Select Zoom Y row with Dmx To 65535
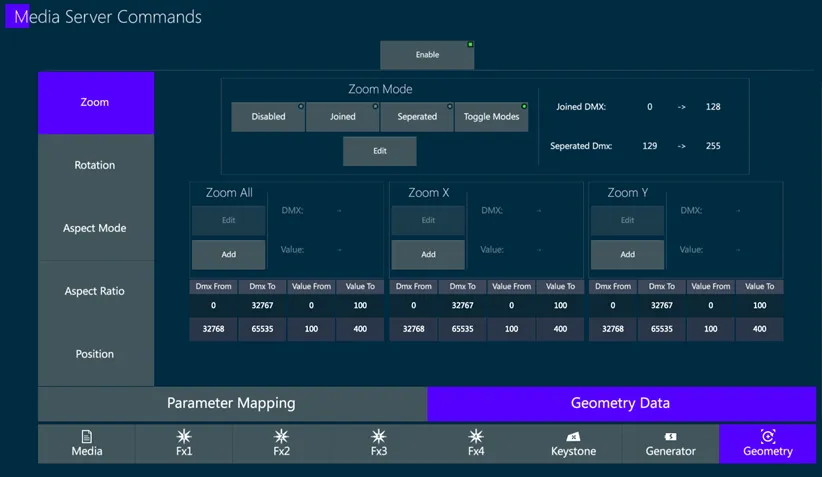The image size is (822, 477). click(686, 329)
